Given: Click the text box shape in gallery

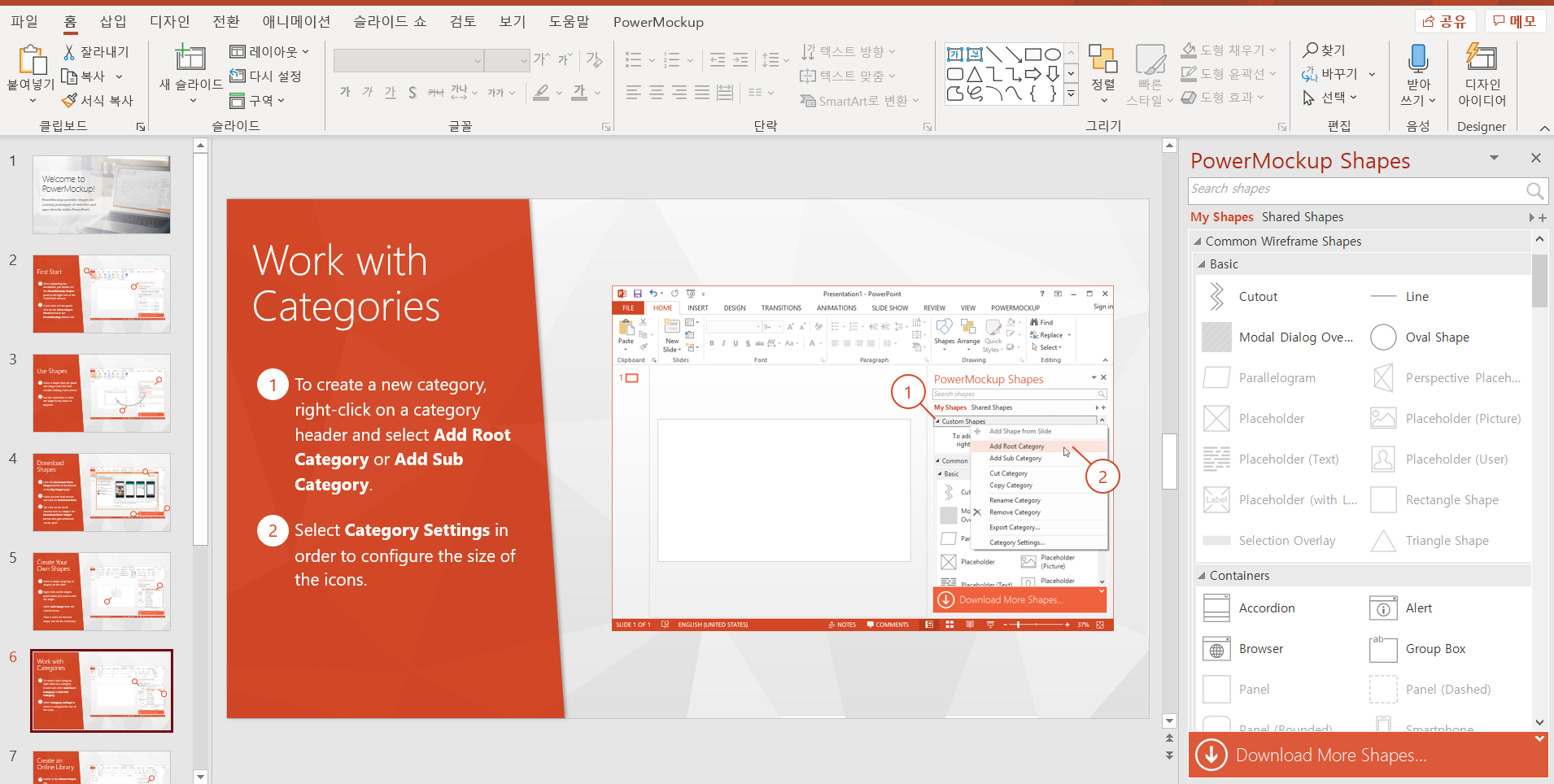Looking at the screenshot, I should pos(955,54).
